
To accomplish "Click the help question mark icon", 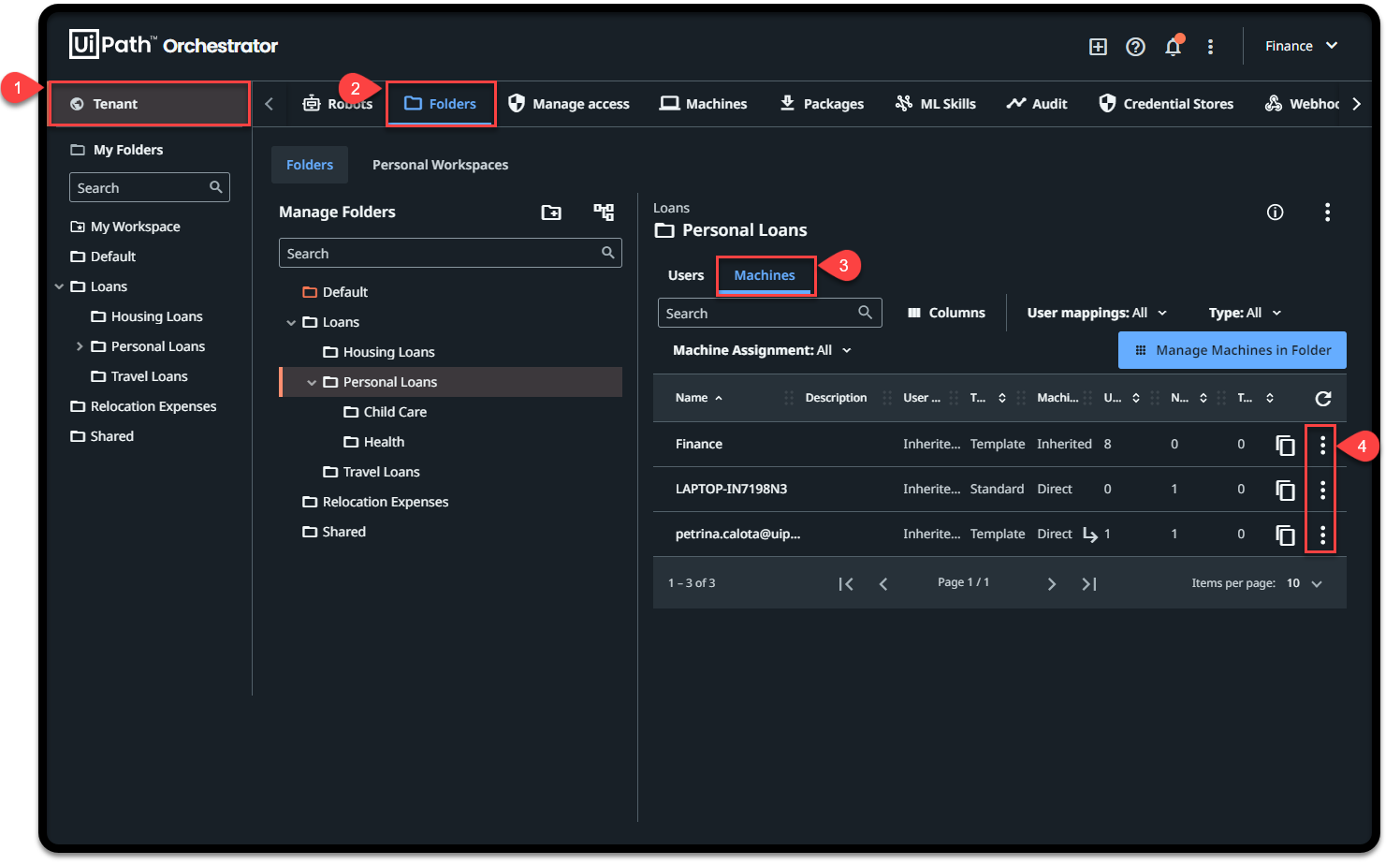I will (1135, 47).
